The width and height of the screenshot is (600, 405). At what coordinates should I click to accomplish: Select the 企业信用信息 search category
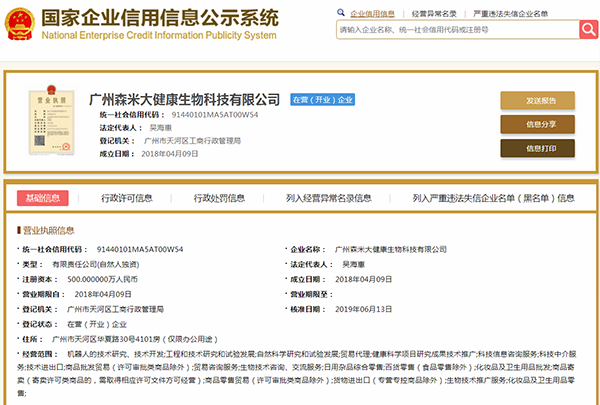tap(372, 14)
